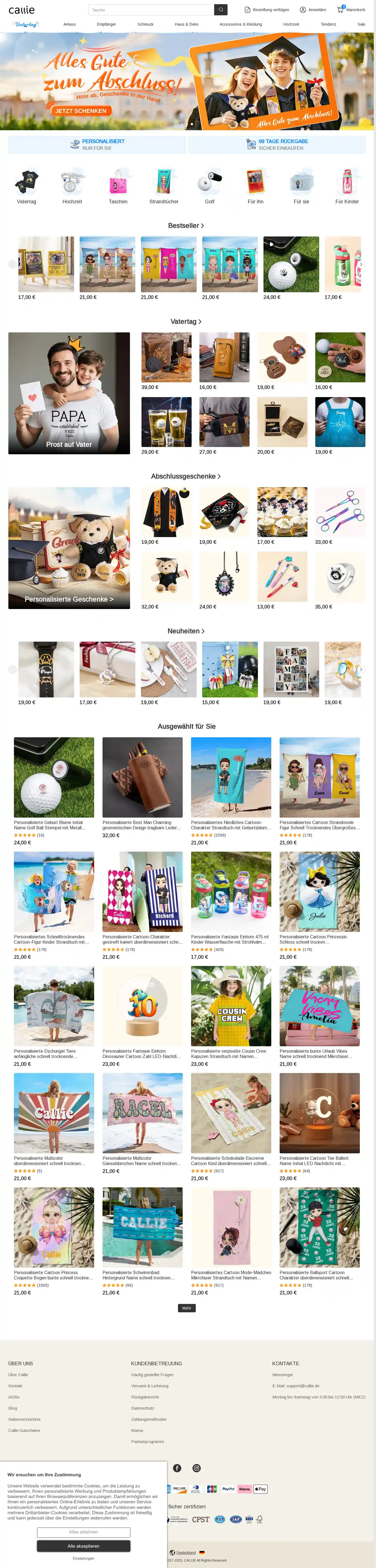The height and width of the screenshot is (1568, 376).
Task: Click Alle akzeptieren cookie button
Action: pyautogui.click(x=83, y=1545)
